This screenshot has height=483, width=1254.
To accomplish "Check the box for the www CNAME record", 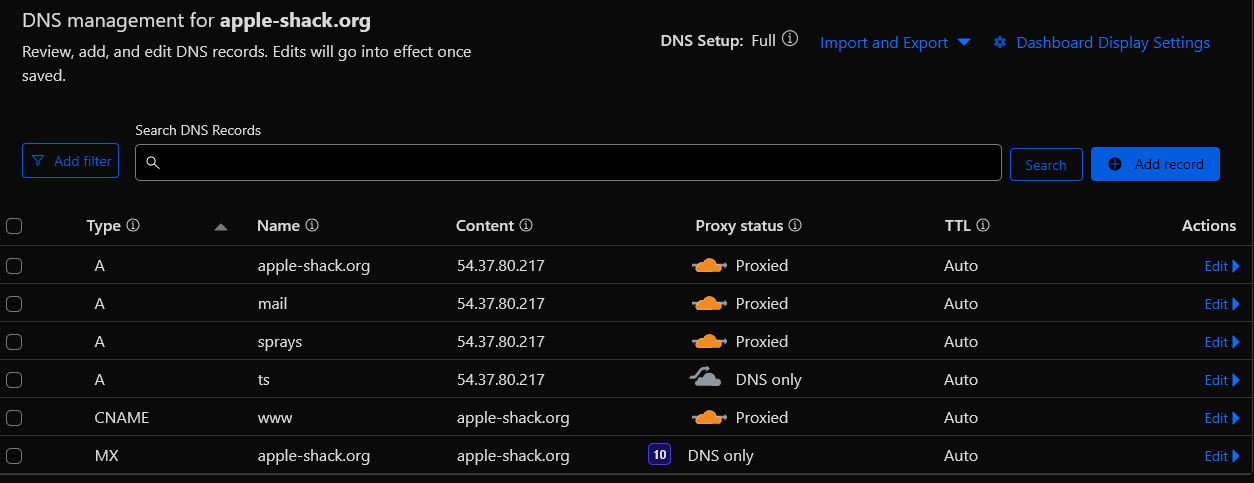I will [x=14, y=418].
